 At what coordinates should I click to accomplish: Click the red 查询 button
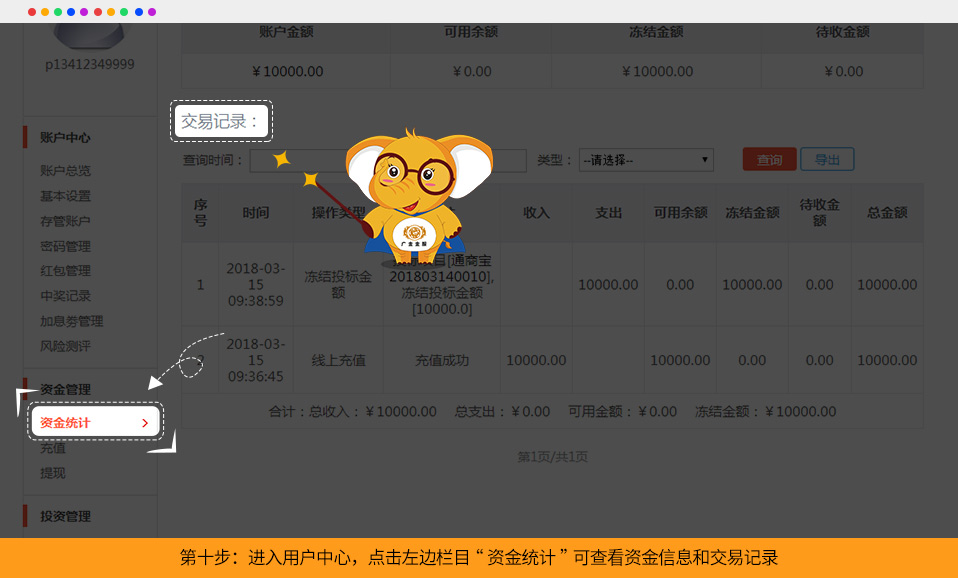point(769,160)
